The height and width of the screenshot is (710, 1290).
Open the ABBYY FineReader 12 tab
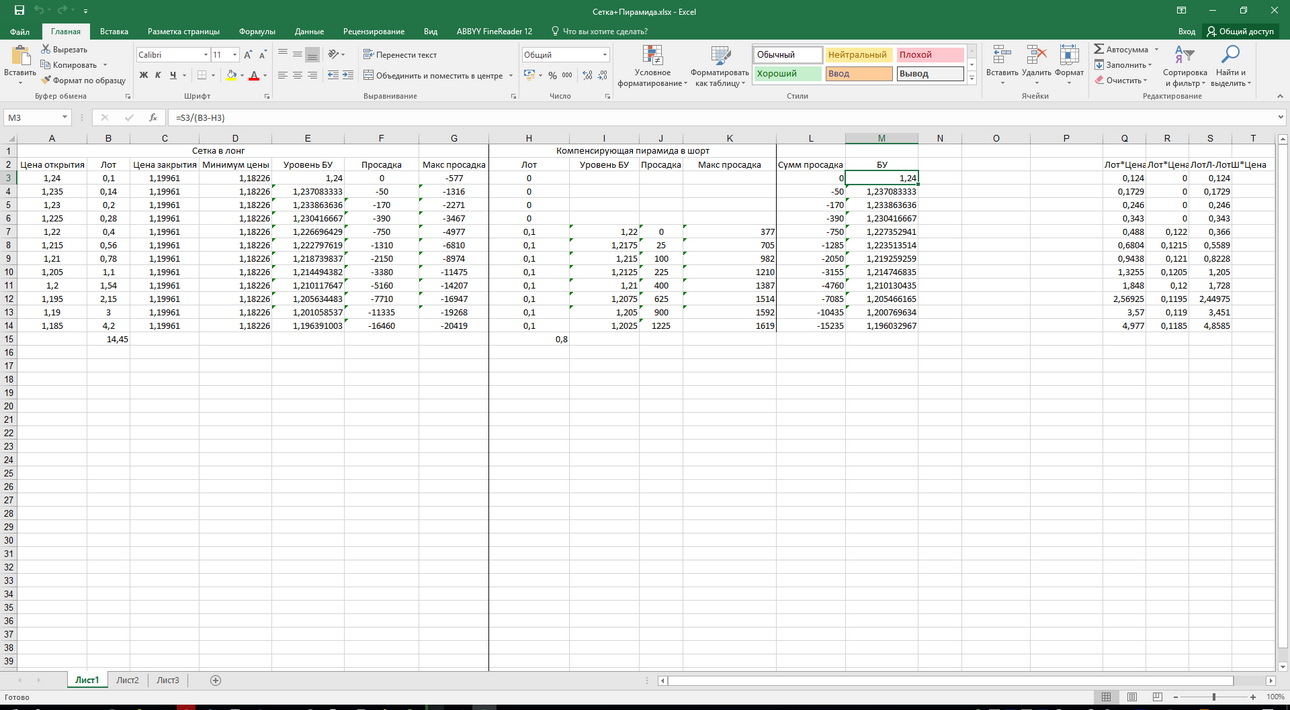tap(494, 32)
